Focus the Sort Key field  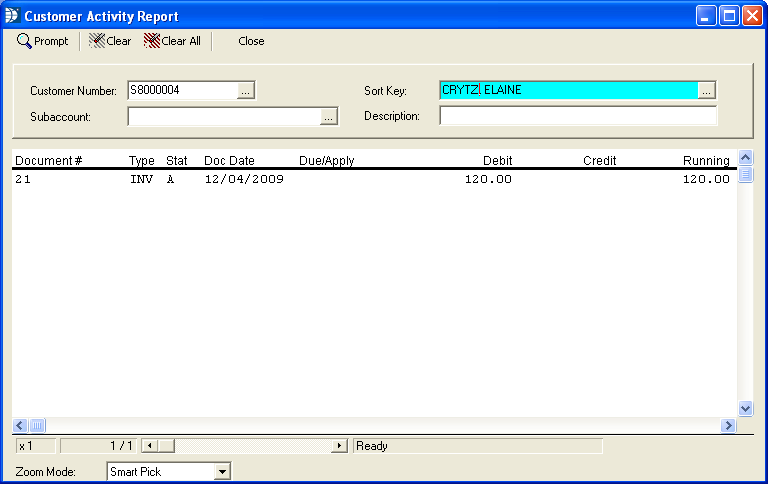click(x=567, y=91)
